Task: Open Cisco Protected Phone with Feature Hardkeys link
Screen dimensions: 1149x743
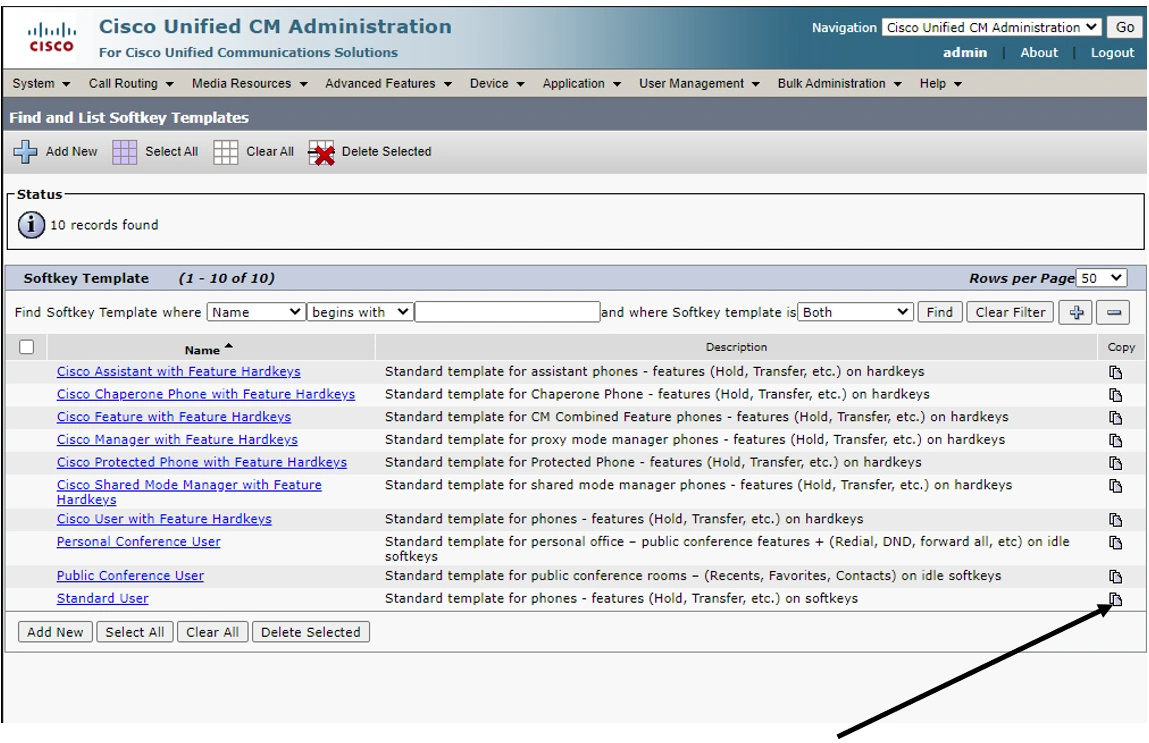Action: tap(202, 462)
